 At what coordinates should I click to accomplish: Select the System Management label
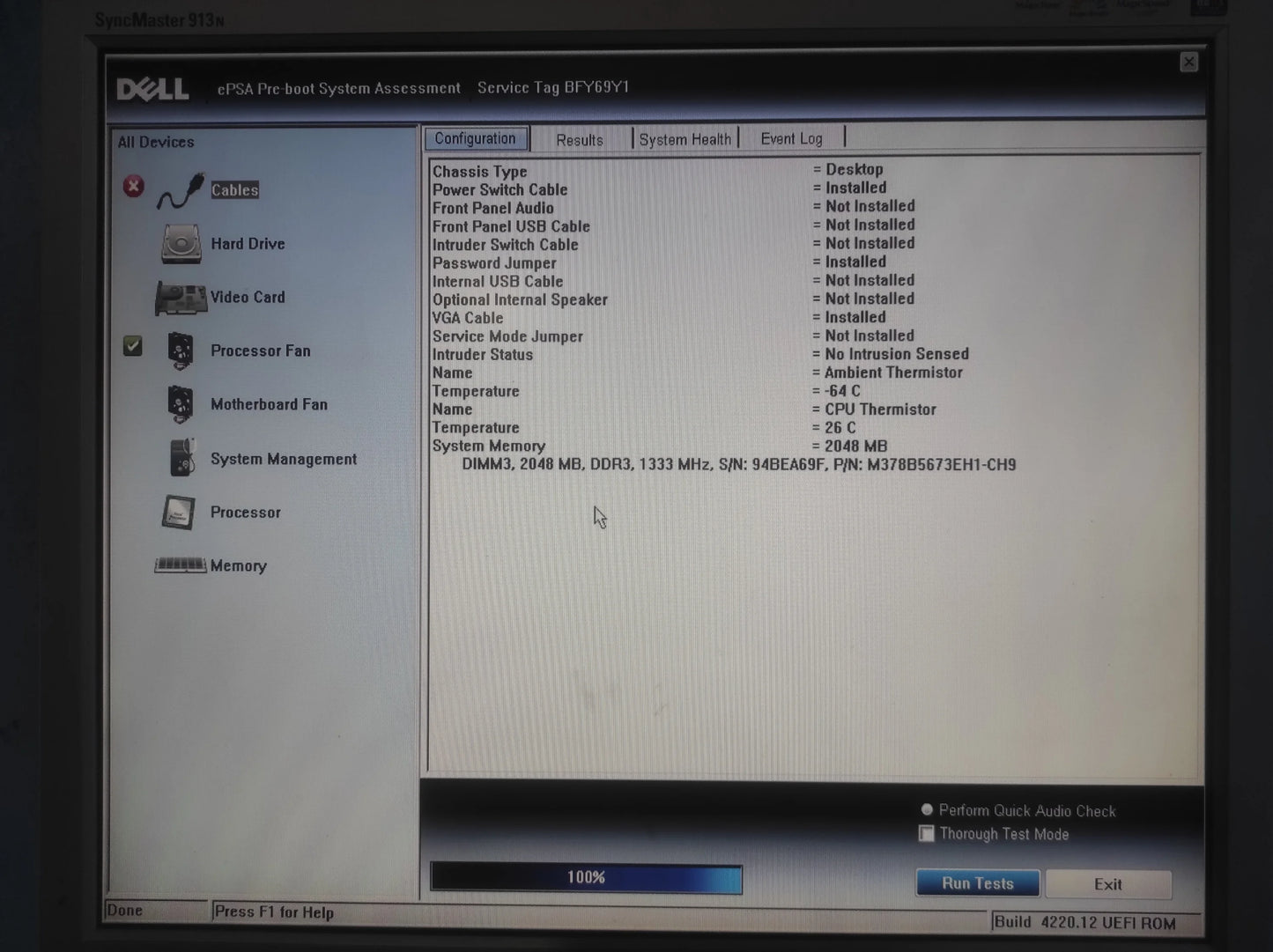(284, 459)
